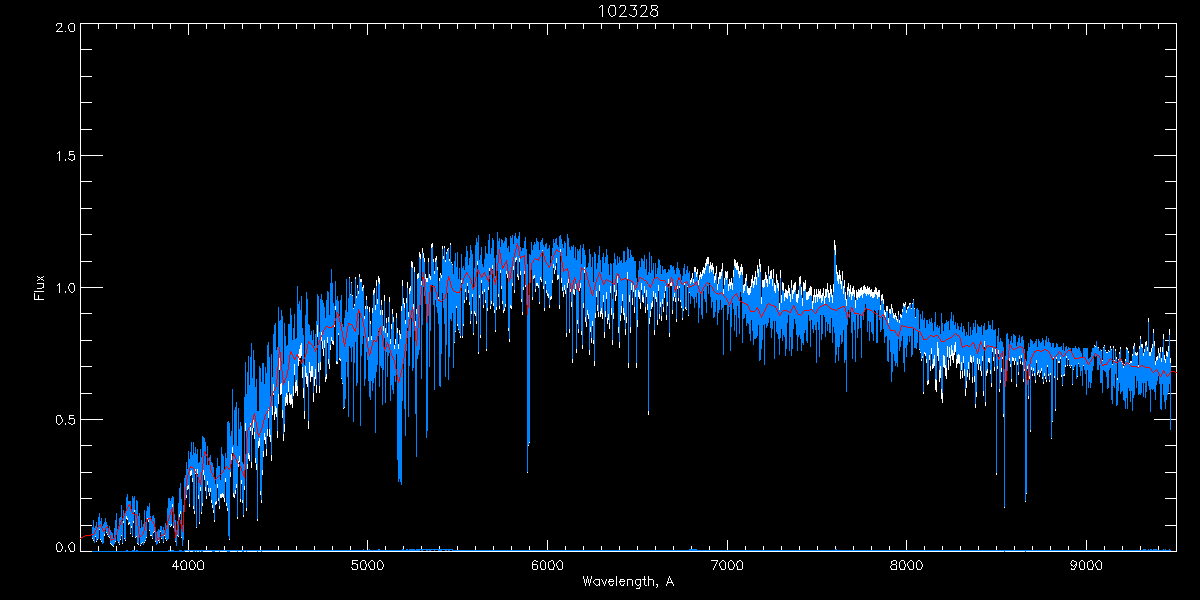The height and width of the screenshot is (600, 1200).
Task: Select the 9000 wavelength tick label
Action: click(x=1086, y=565)
